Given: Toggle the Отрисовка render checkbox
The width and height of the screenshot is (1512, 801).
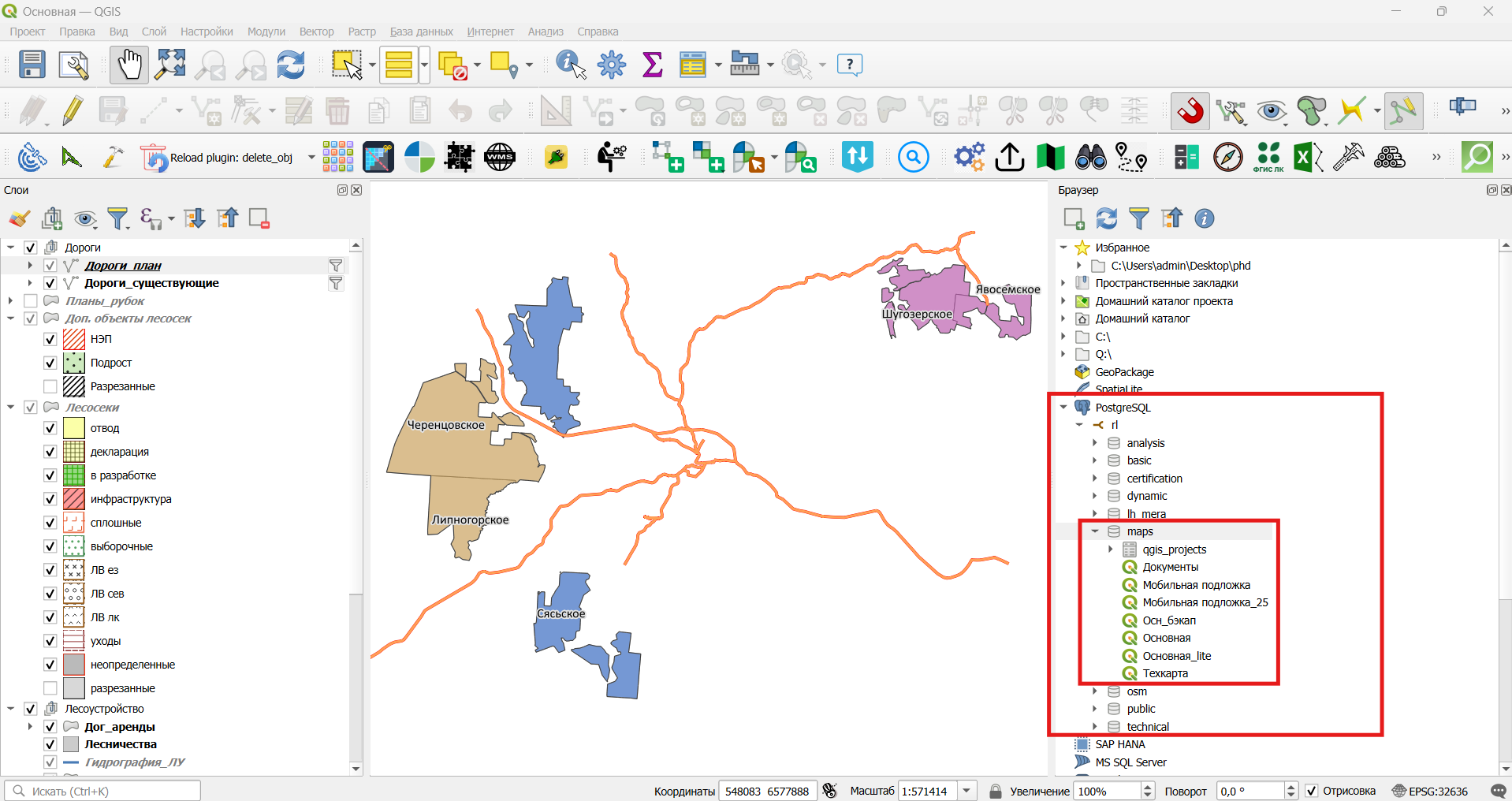Looking at the screenshot, I should (1312, 791).
